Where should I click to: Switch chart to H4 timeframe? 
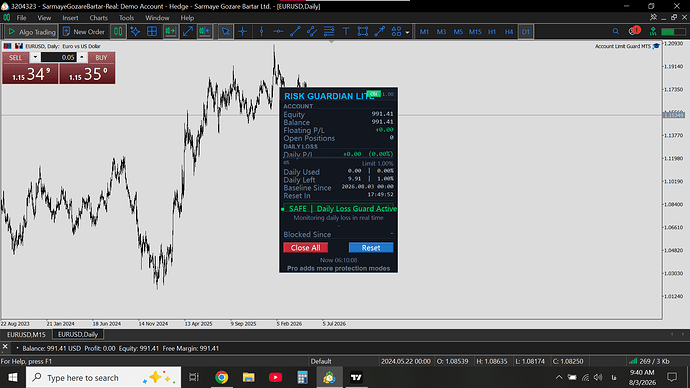tap(509, 32)
